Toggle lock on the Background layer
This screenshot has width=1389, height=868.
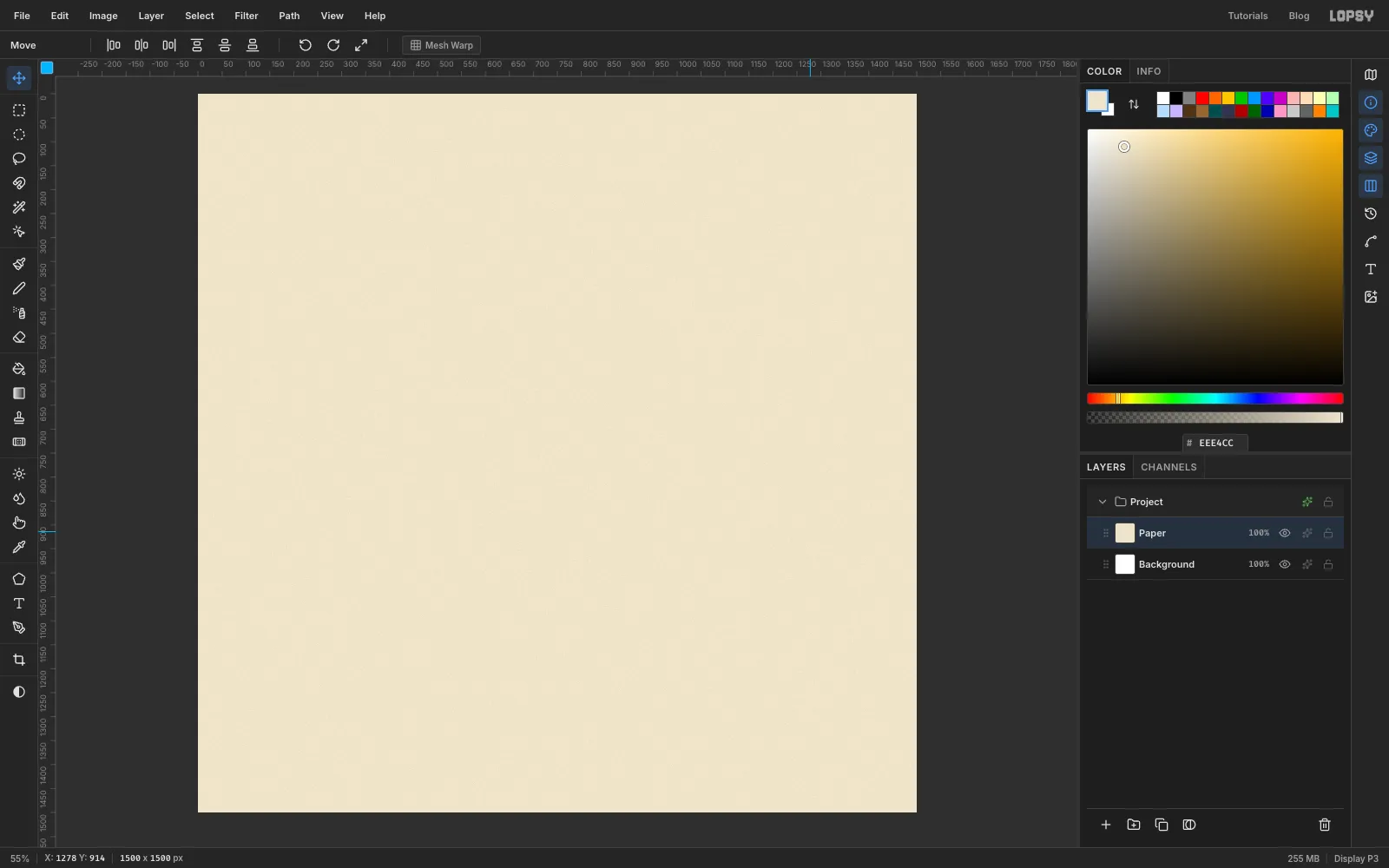[x=1328, y=564]
